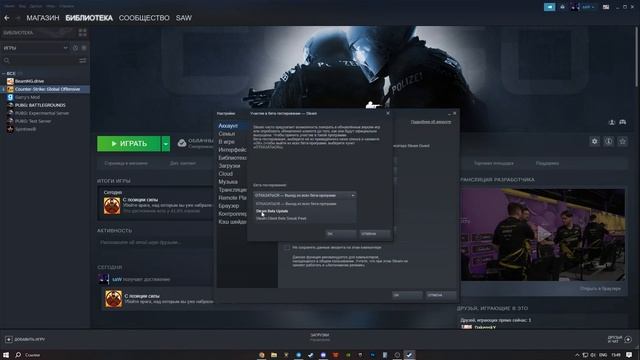Open friends and chat plus icon
The width and height of the screenshot is (640, 360).
[628, 339]
